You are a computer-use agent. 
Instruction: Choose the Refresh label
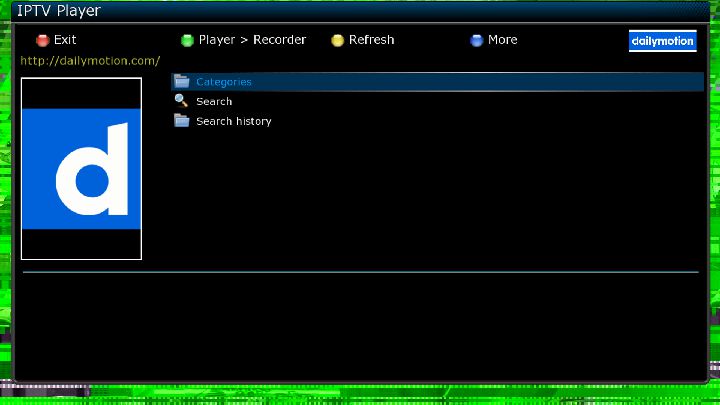coord(371,40)
